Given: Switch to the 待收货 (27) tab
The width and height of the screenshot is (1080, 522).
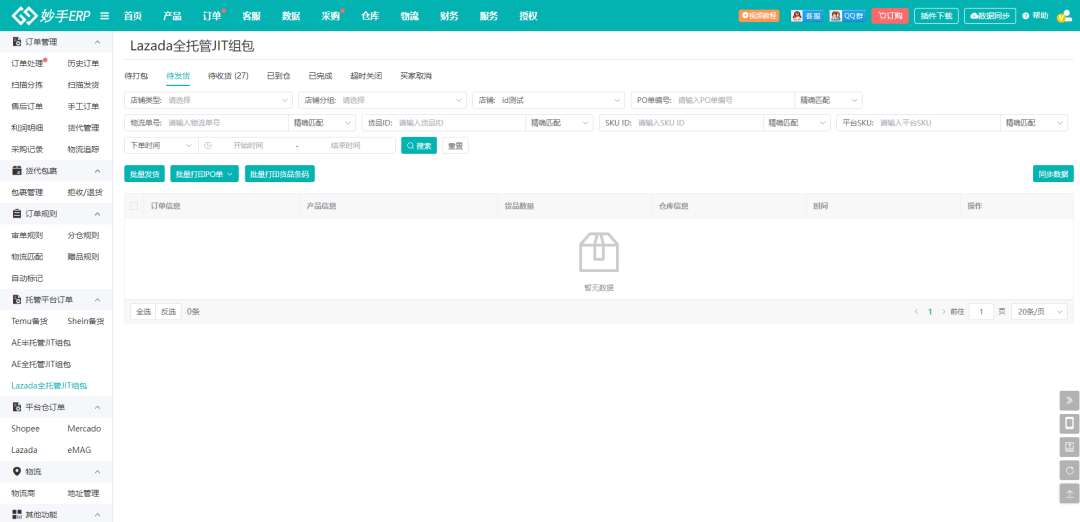Looking at the screenshot, I should (x=228, y=76).
